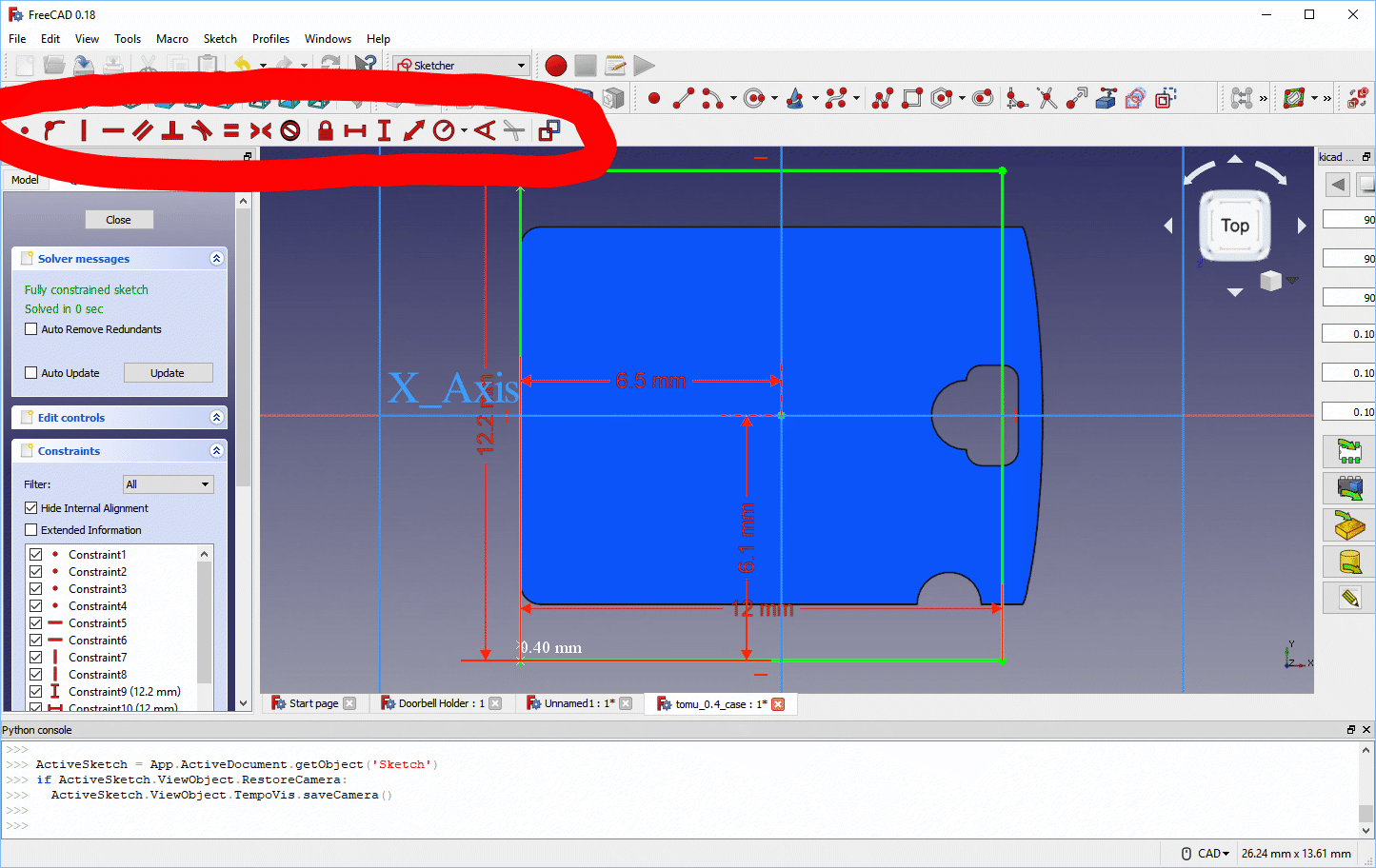Screen dimensions: 1376x868
Task: Select the rectangle sketch tool
Action: point(912,97)
